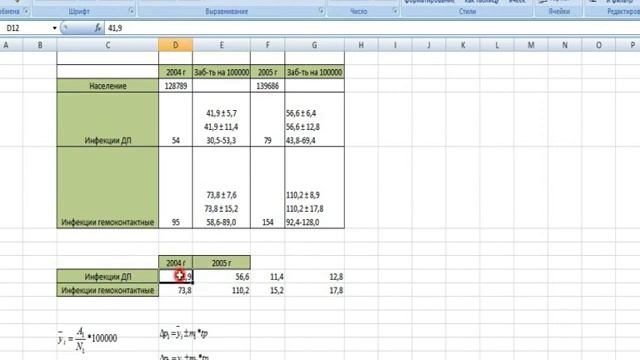Image resolution: width=640 pixels, height=360 pixels.
Task: Select Инфекции гемоконтактные cell in upper table
Action: [108, 188]
